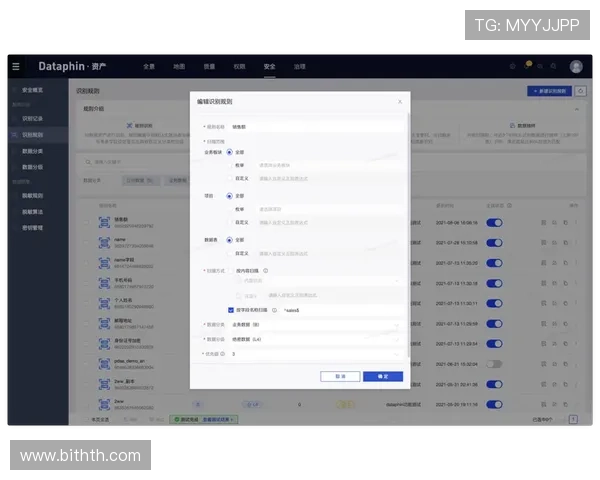Close the 编辑识别规则 dialog with X
This screenshot has height=480, width=600.
pos(400,101)
